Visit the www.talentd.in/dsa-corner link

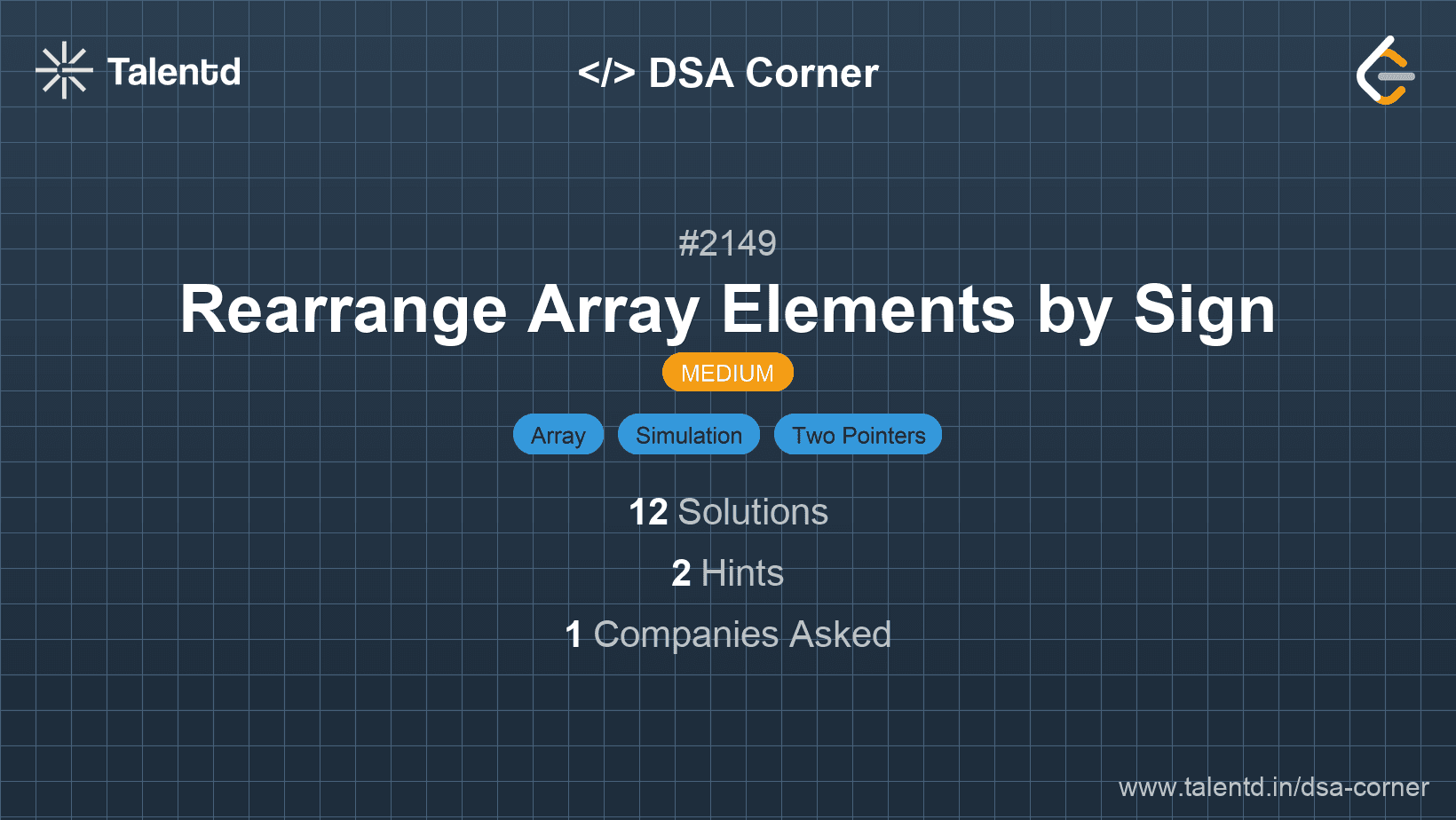pos(1273,787)
